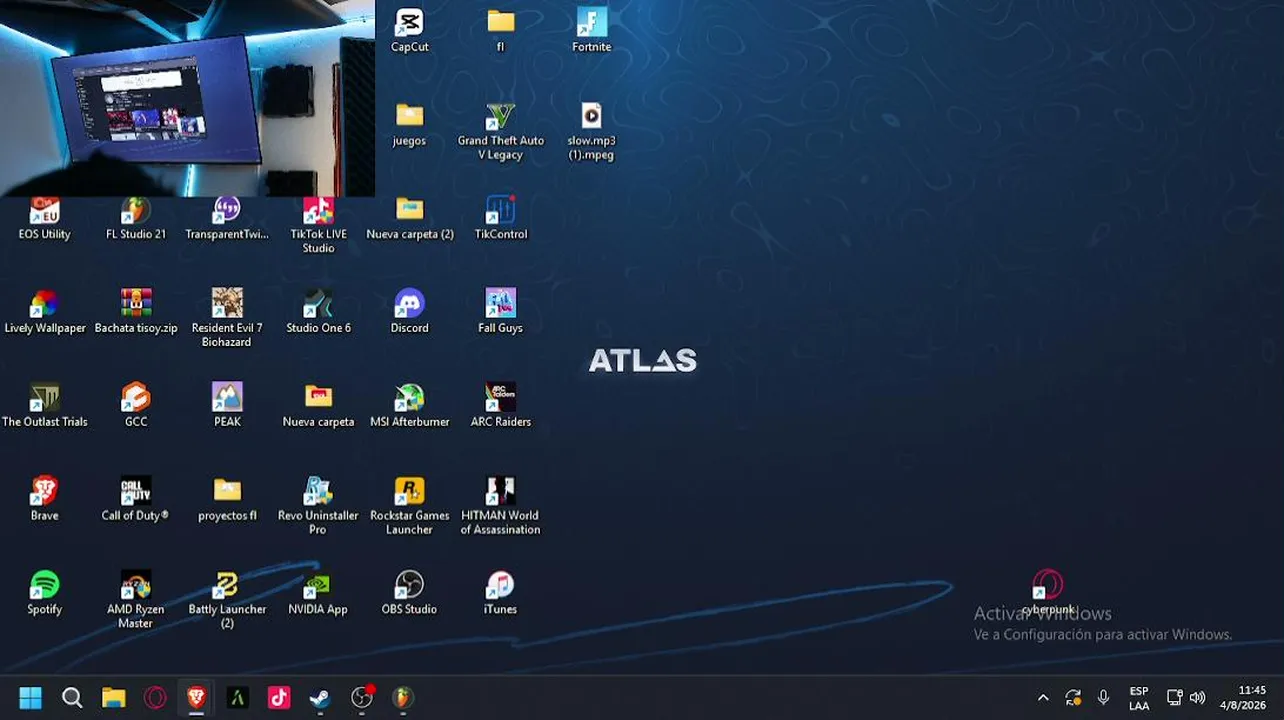The image size is (1284, 720).
Task: Select the Call of Duty shortcut
Action: [136, 500]
